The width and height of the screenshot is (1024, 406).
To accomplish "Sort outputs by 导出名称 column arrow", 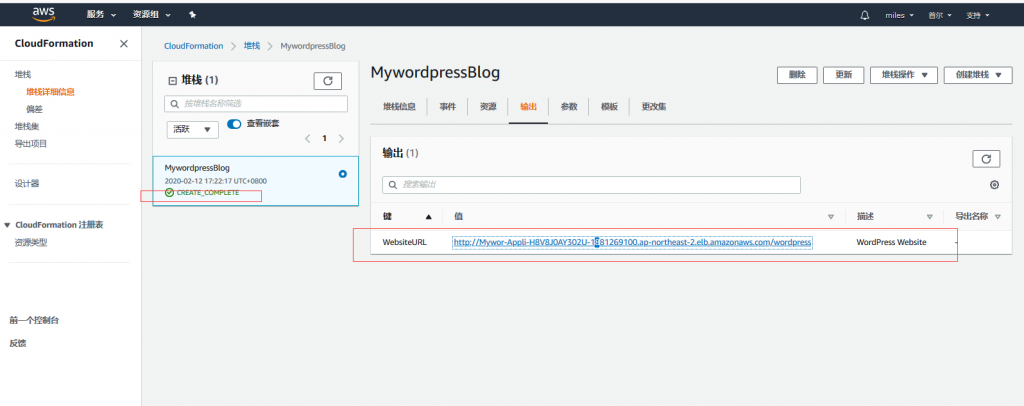I will pos(997,217).
